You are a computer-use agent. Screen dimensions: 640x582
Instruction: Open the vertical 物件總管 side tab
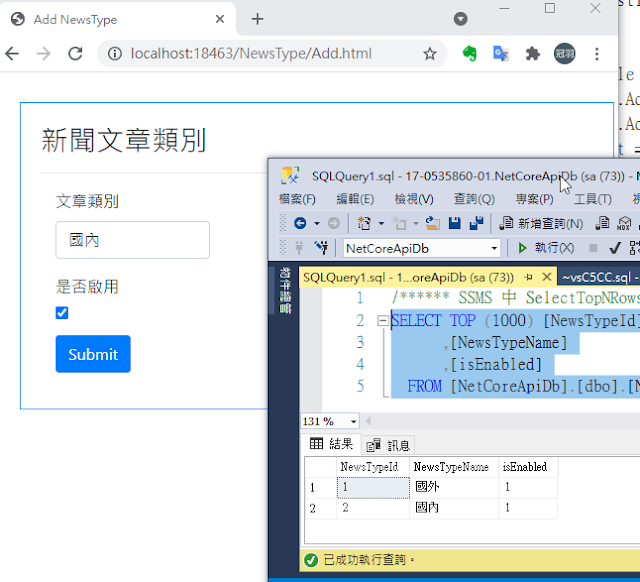285,291
